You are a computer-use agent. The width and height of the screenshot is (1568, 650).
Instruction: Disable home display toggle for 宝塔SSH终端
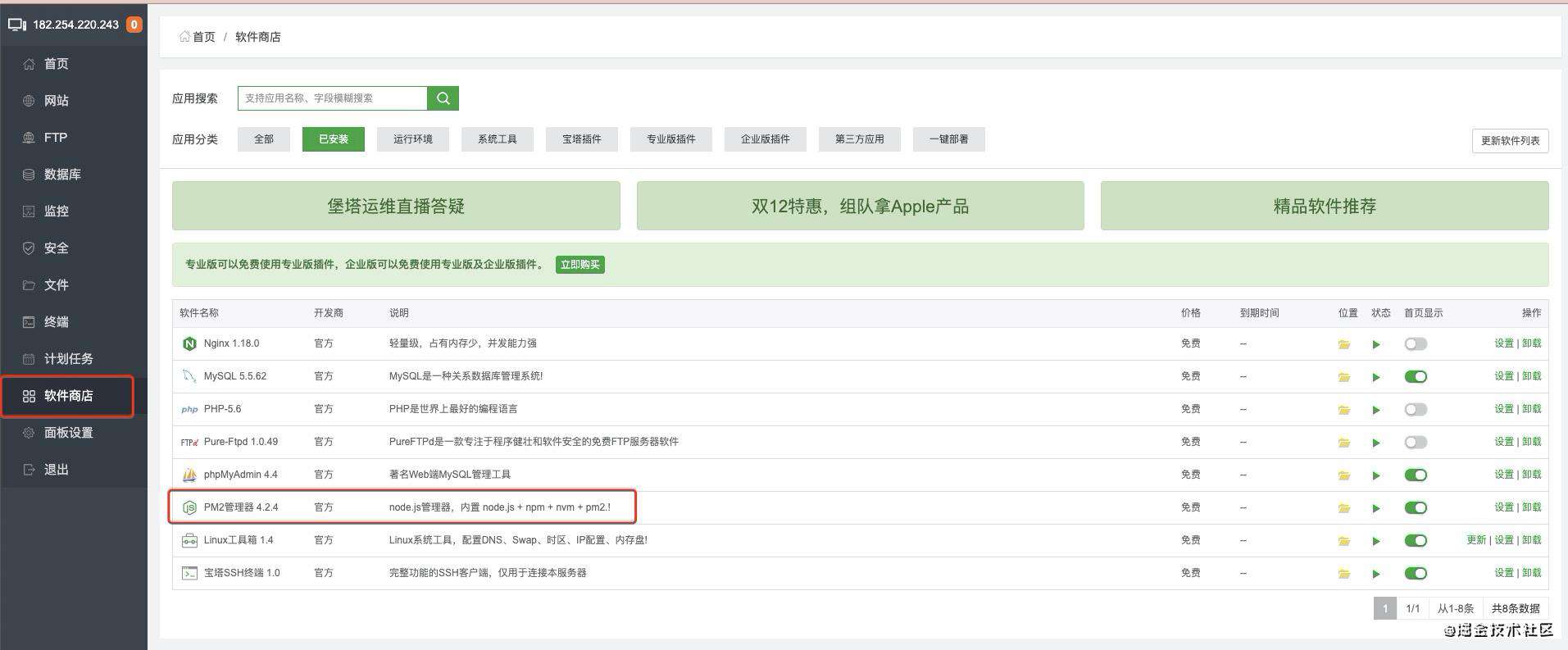[x=1416, y=574]
